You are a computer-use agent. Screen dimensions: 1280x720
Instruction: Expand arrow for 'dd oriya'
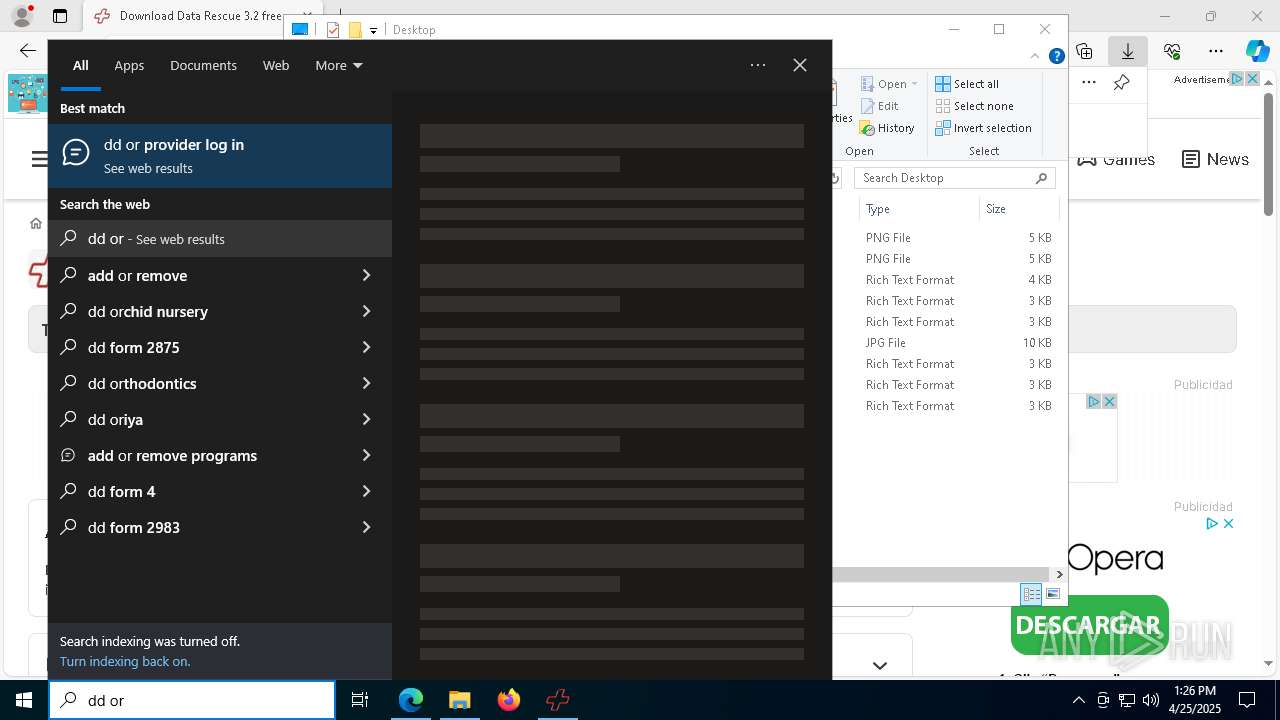[x=366, y=419]
